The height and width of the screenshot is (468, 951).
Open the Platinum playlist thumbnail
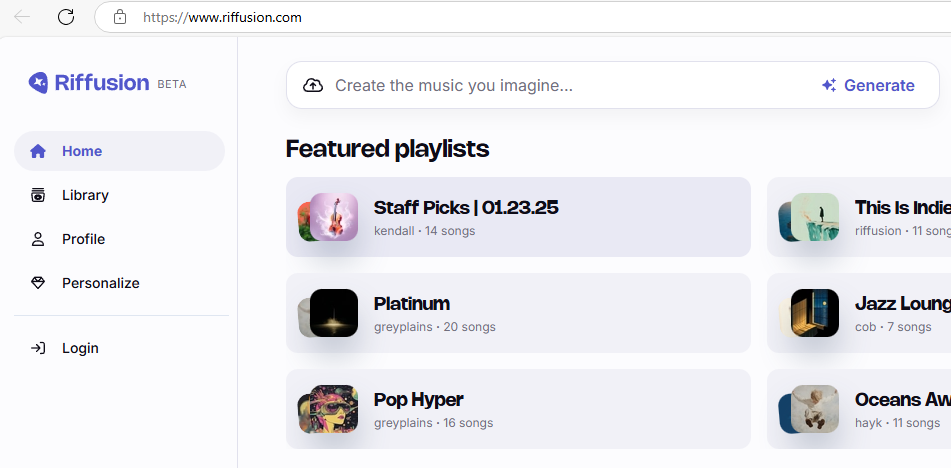332,313
